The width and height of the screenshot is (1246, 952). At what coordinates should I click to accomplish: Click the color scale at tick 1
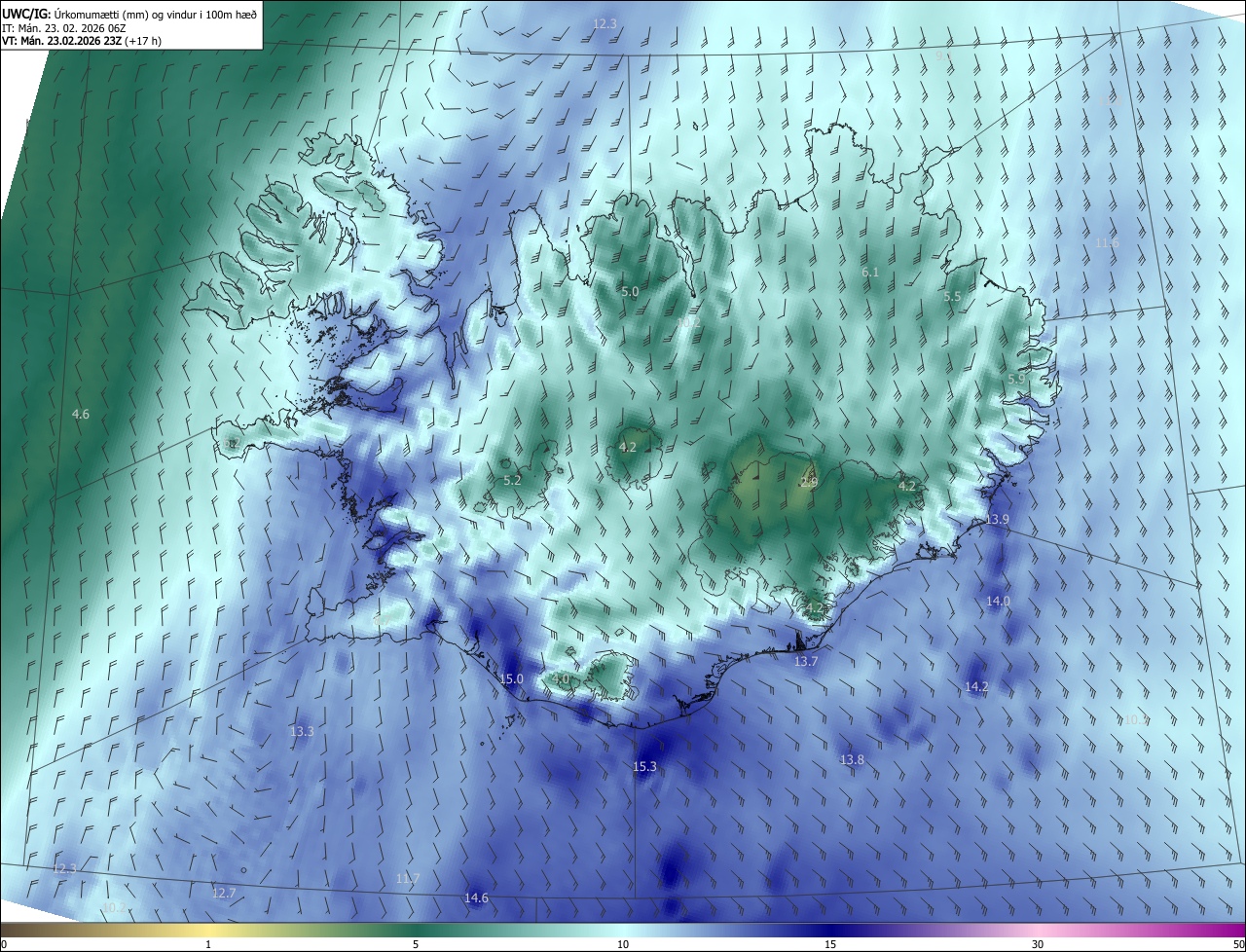coord(208,944)
